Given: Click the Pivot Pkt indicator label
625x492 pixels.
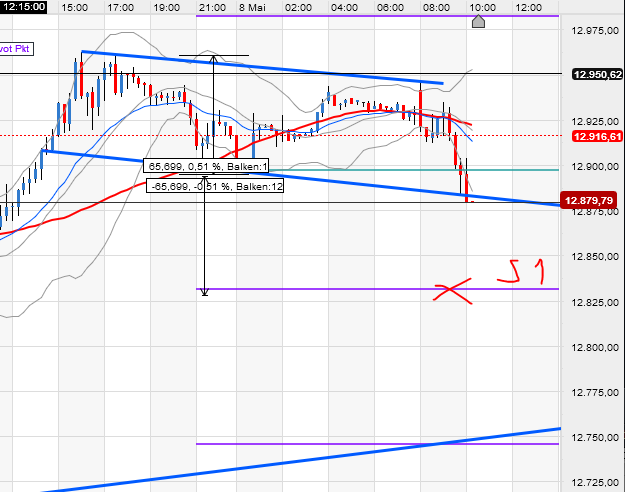Looking at the screenshot, I should tap(16, 49).
